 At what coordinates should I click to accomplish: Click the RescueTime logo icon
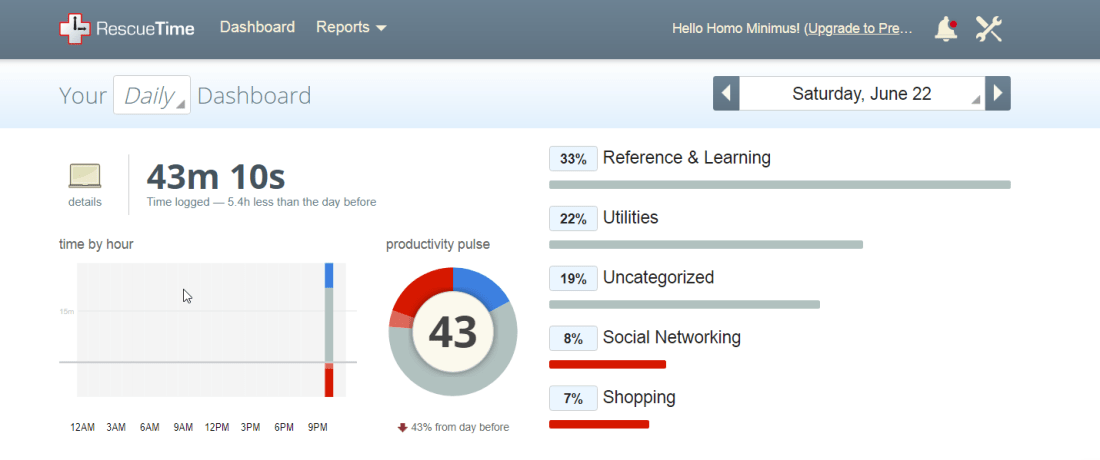pyautogui.click(x=75, y=29)
